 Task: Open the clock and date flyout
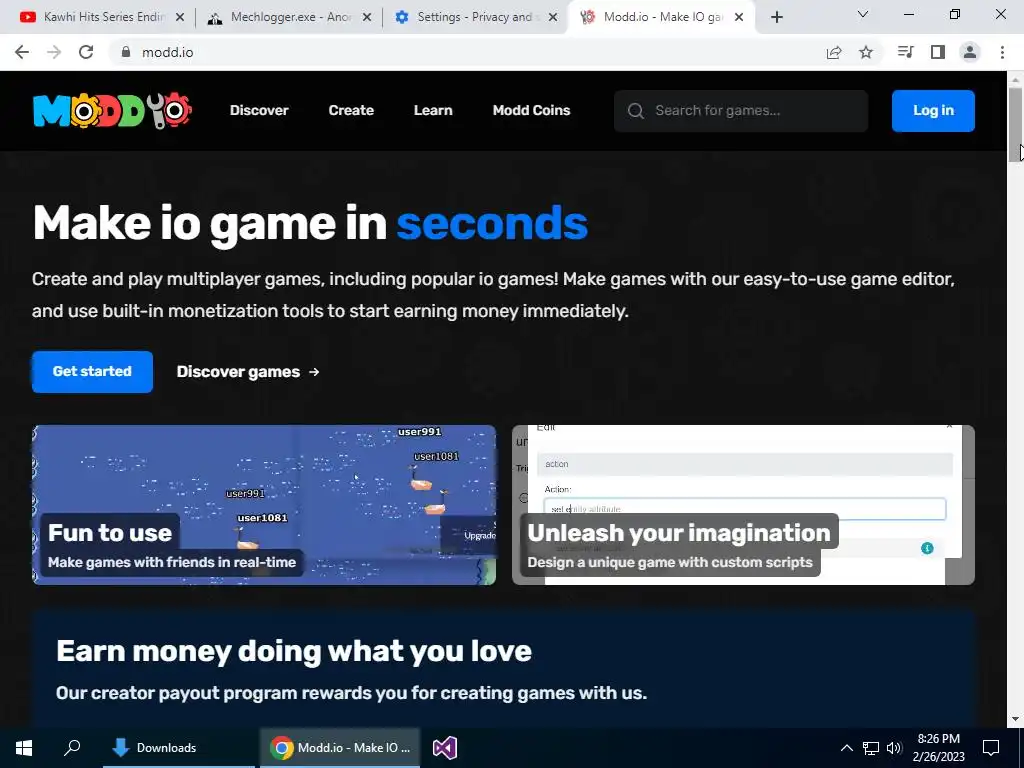938,748
